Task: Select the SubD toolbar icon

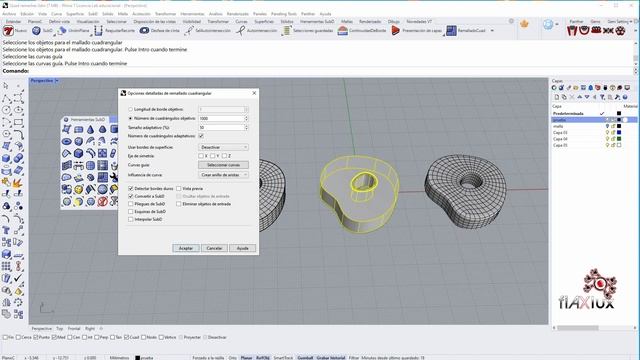Action: [x=36, y=31]
